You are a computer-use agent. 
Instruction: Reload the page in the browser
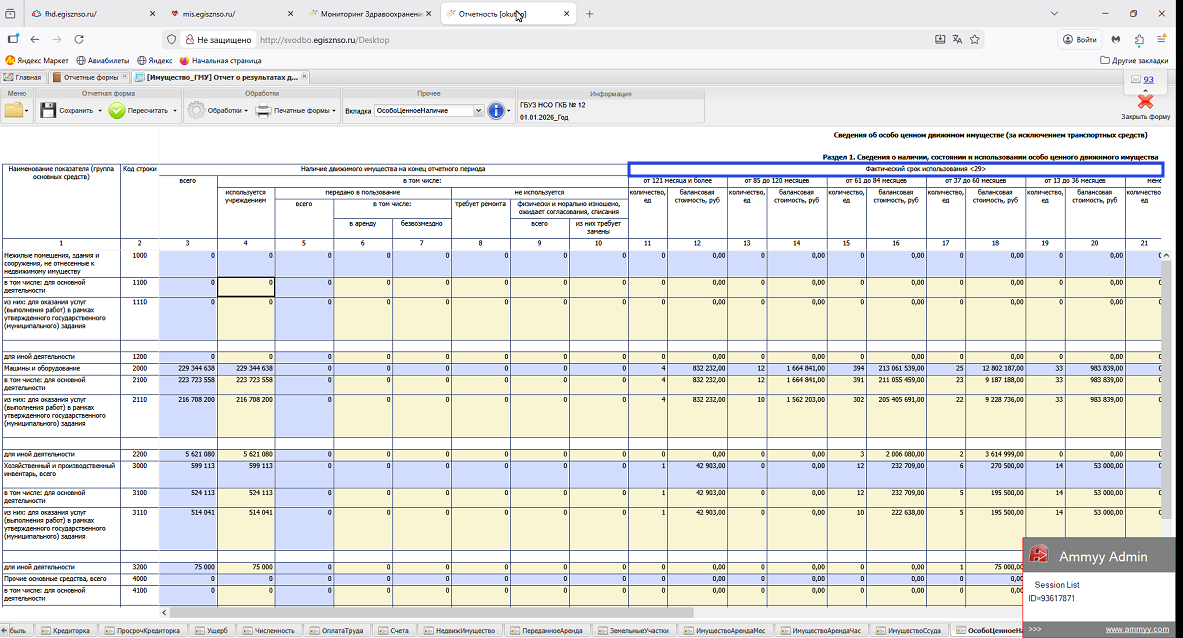[78, 39]
